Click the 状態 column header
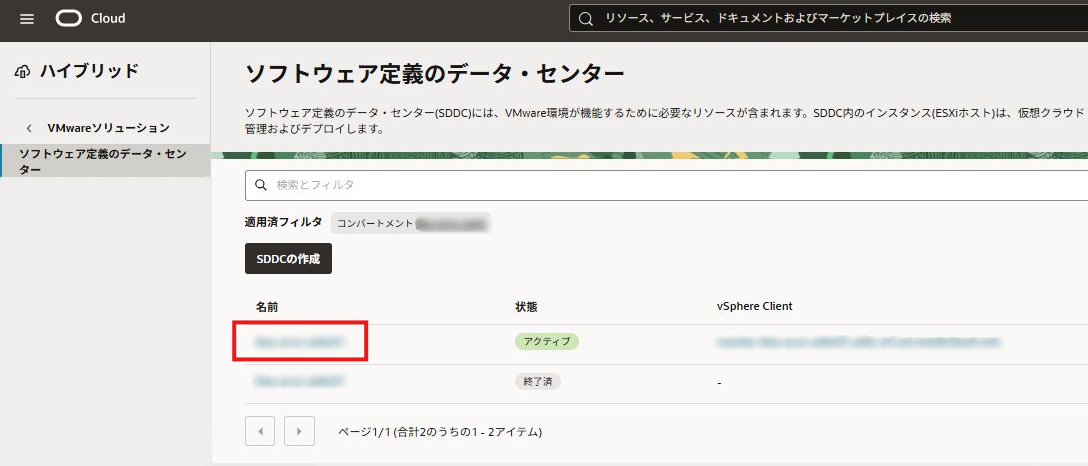The width and height of the screenshot is (1088, 466). [x=526, y=306]
